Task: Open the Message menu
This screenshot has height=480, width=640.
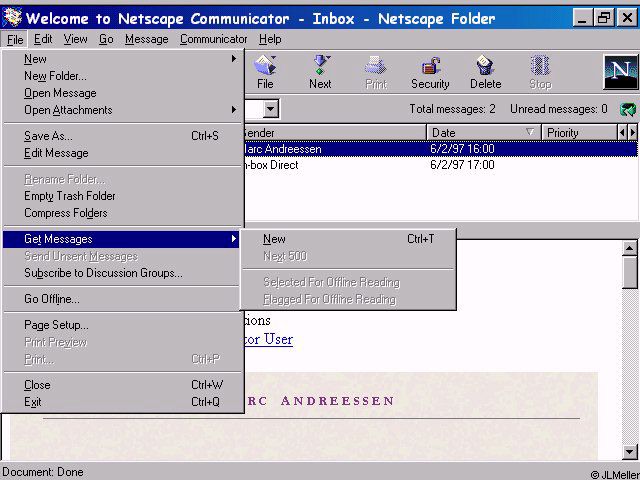Action: pyautogui.click(x=147, y=39)
